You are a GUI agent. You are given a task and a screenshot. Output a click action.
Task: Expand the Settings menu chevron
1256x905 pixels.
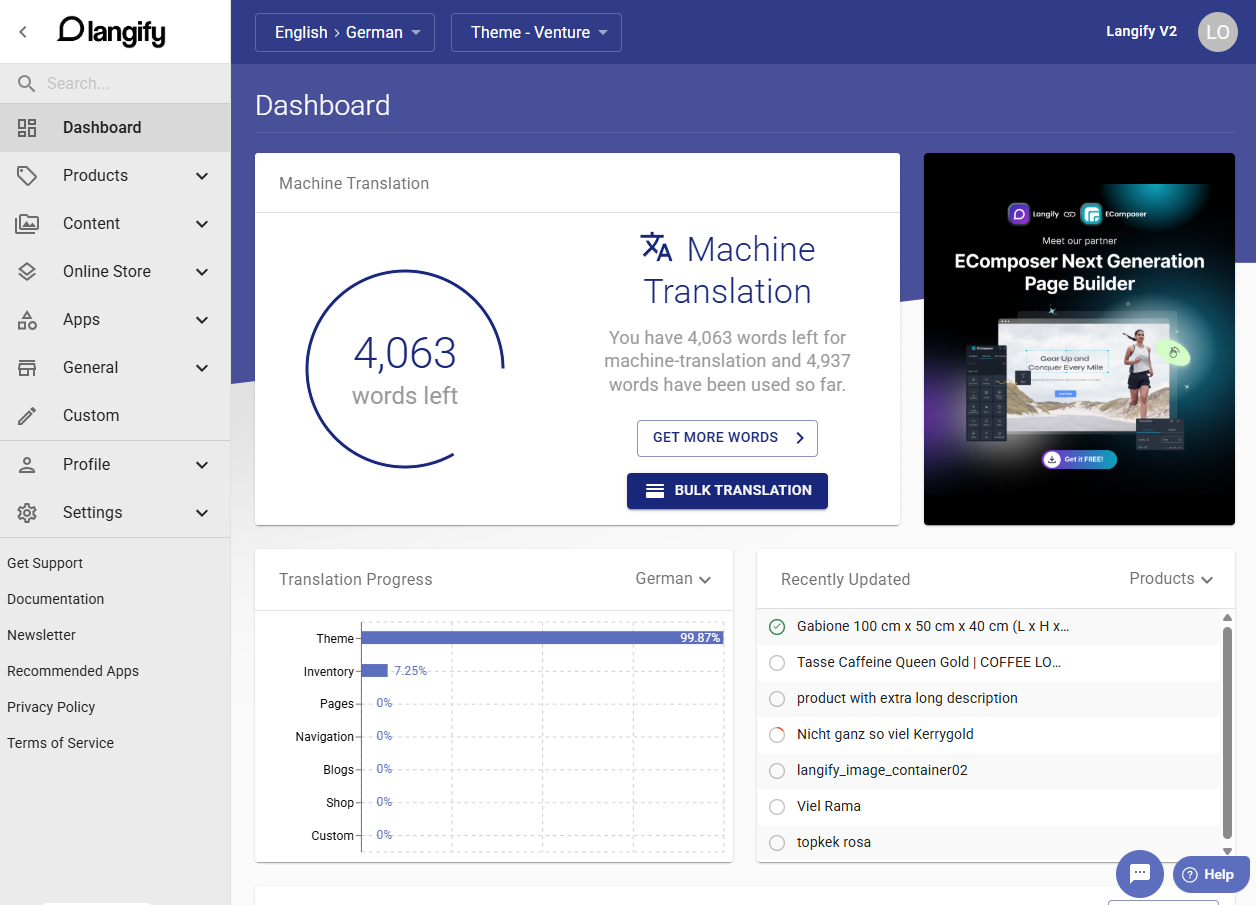202,513
